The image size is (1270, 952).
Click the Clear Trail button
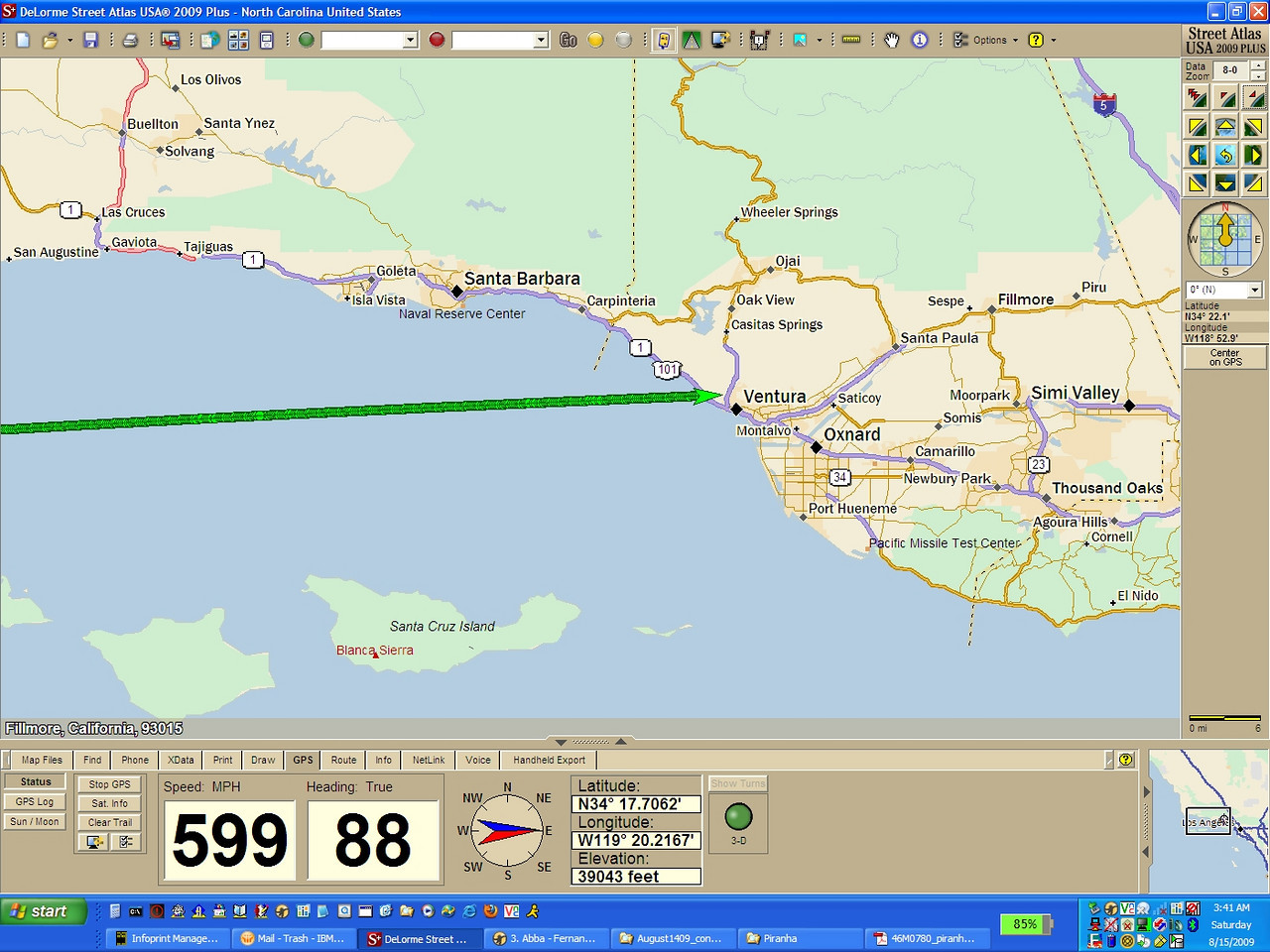point(109,822)
